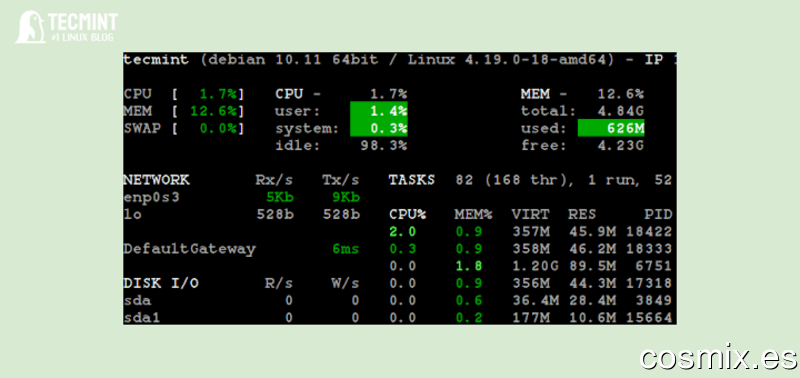Select the sda disk row
800x378 pixels.
click(x=242, y=300)
